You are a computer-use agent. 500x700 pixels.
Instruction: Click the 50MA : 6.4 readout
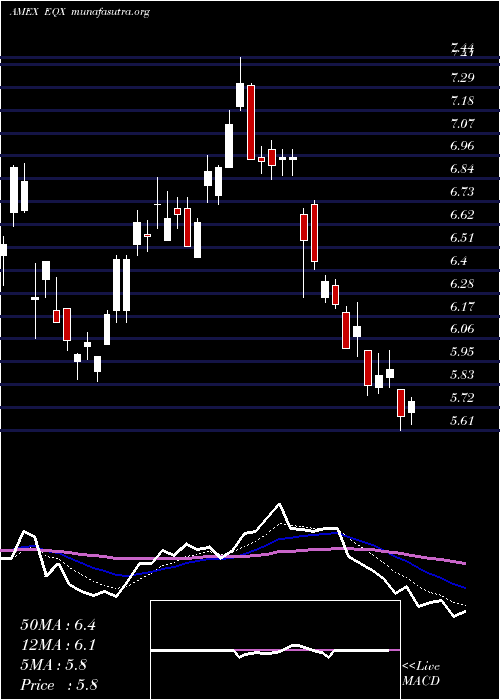[x=58, y=625]
